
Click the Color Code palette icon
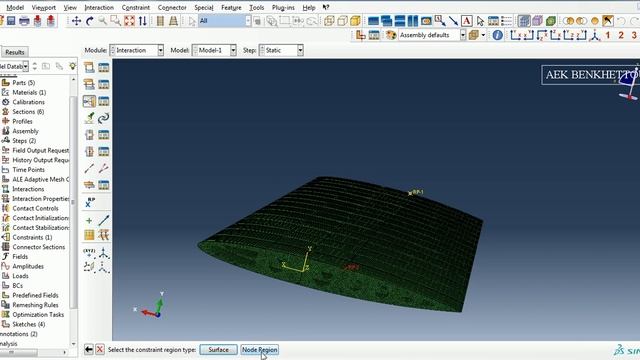point(391,35)
